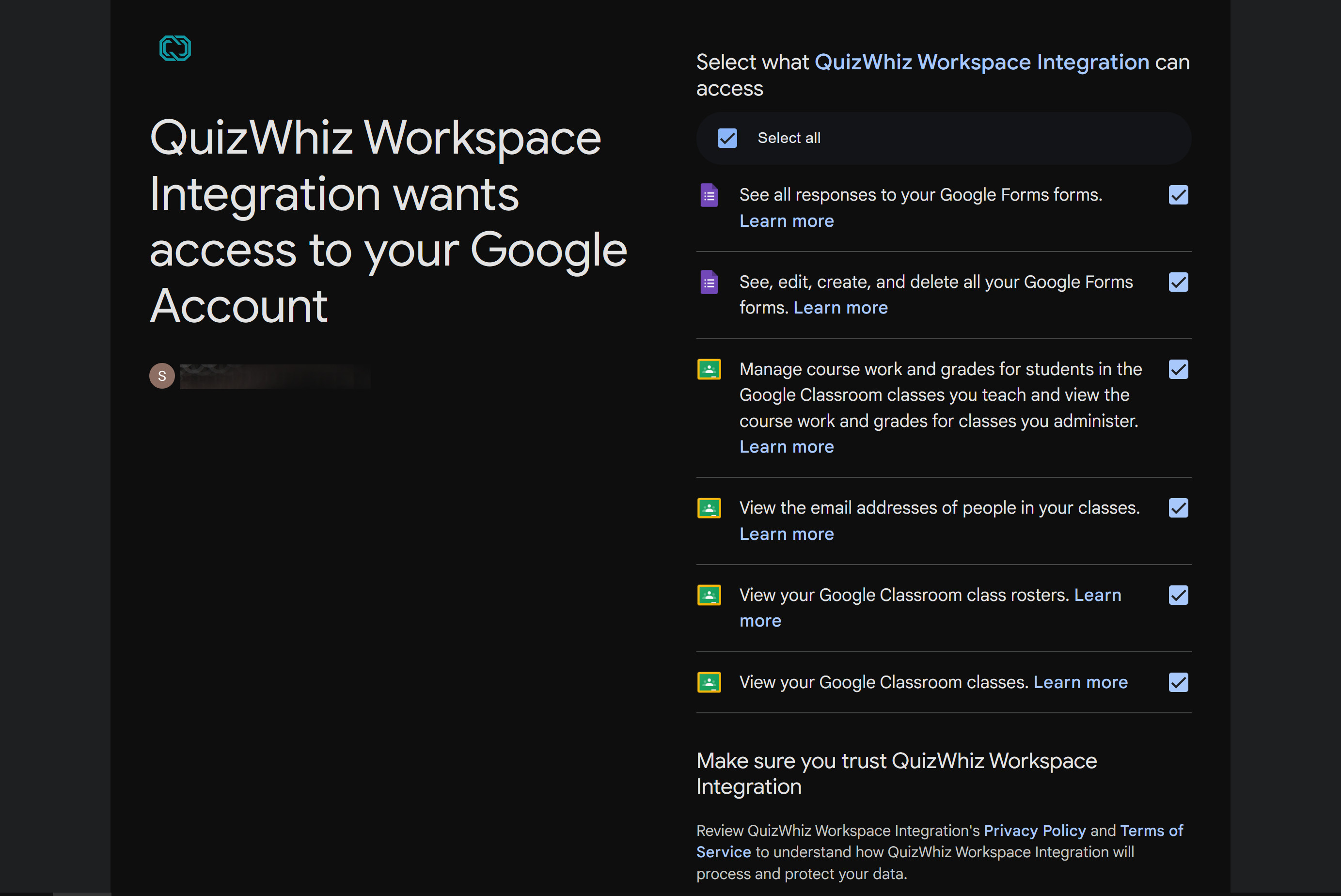Open Learn more under 'classes you administer'
Image resolution: width=1341 pixels, height=896 pixels.
pos(786,446)
